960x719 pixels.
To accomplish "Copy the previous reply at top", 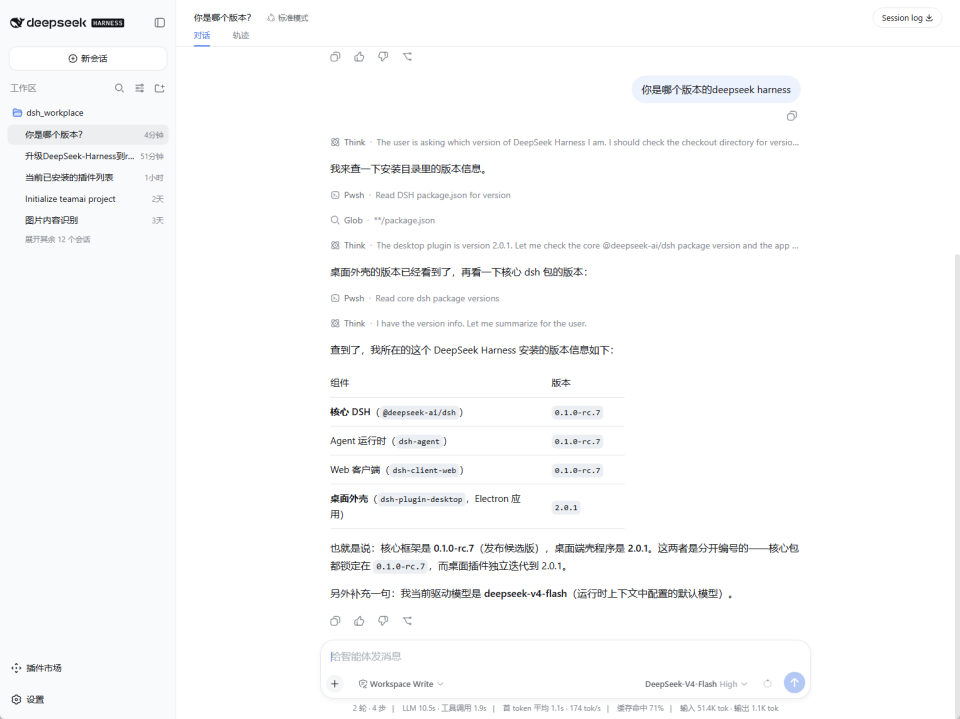I will 335,57.
